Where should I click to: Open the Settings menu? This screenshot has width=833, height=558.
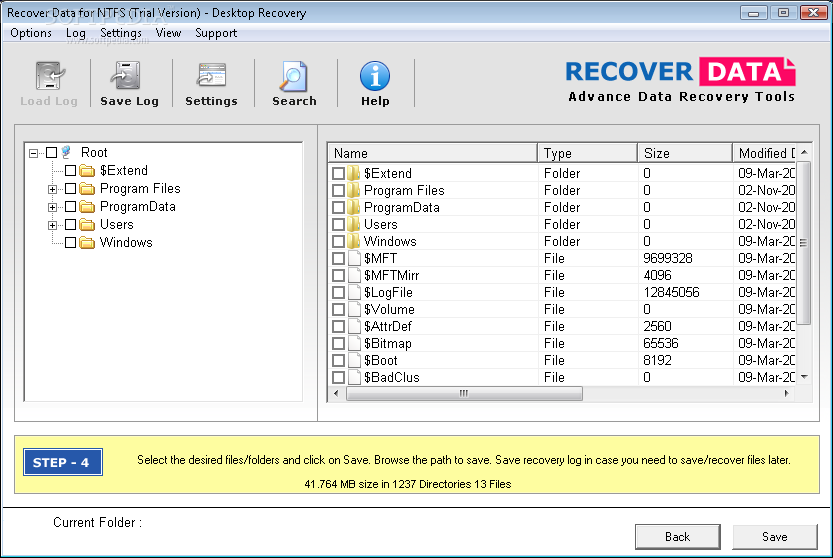pos(121,33)
